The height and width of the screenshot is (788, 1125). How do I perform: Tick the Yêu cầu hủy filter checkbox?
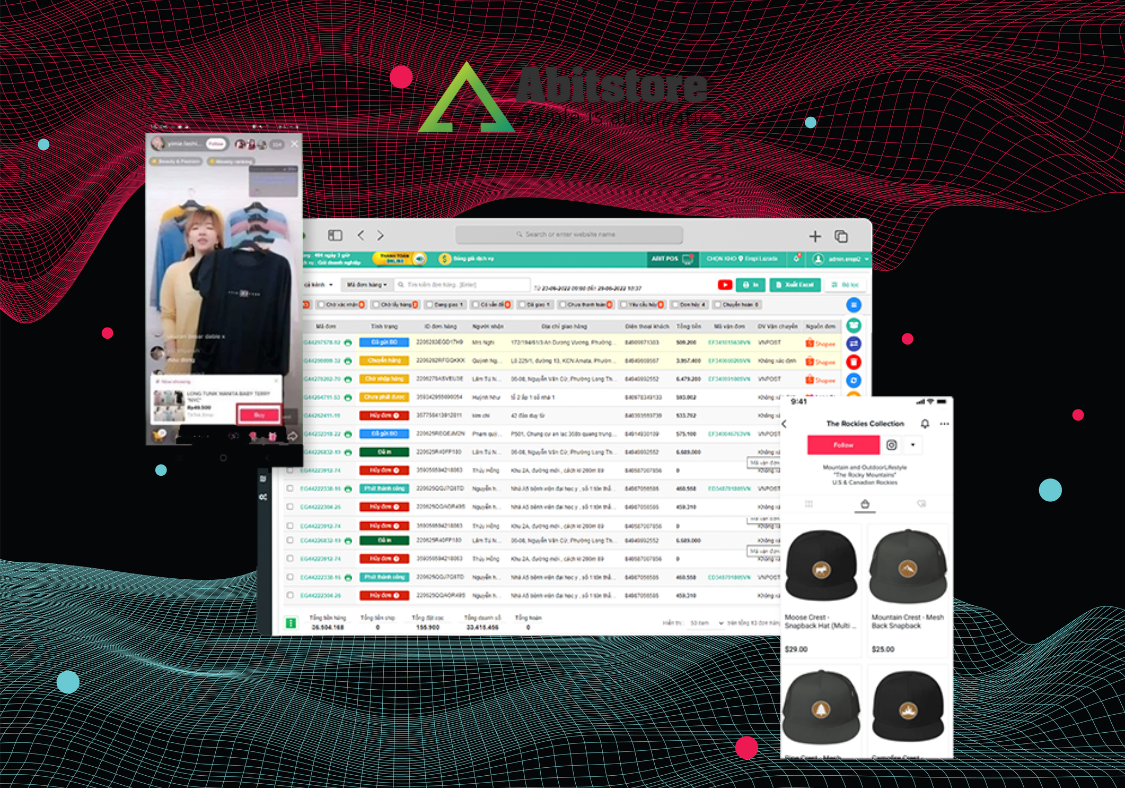(x=624, y=305)
